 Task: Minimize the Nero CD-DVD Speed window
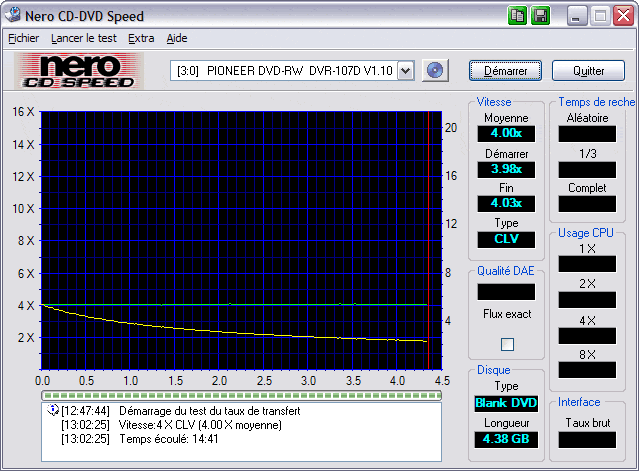point(577,16)
